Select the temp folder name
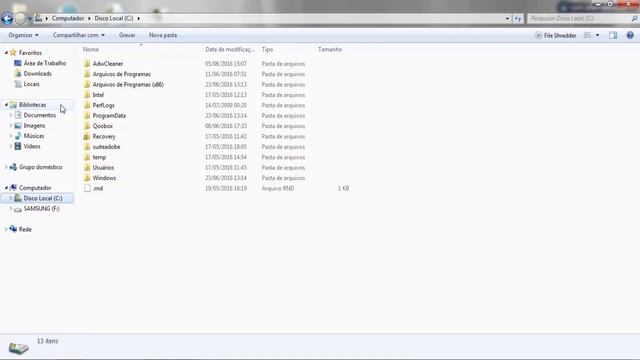640x360 pixels. tap(99, 157)
